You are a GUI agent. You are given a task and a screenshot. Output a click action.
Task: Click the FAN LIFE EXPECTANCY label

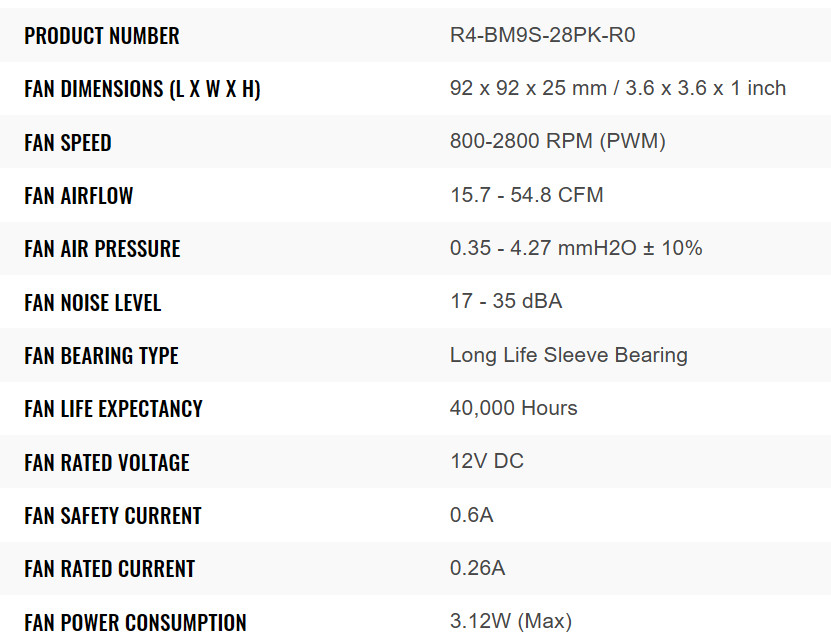[113, 409]
